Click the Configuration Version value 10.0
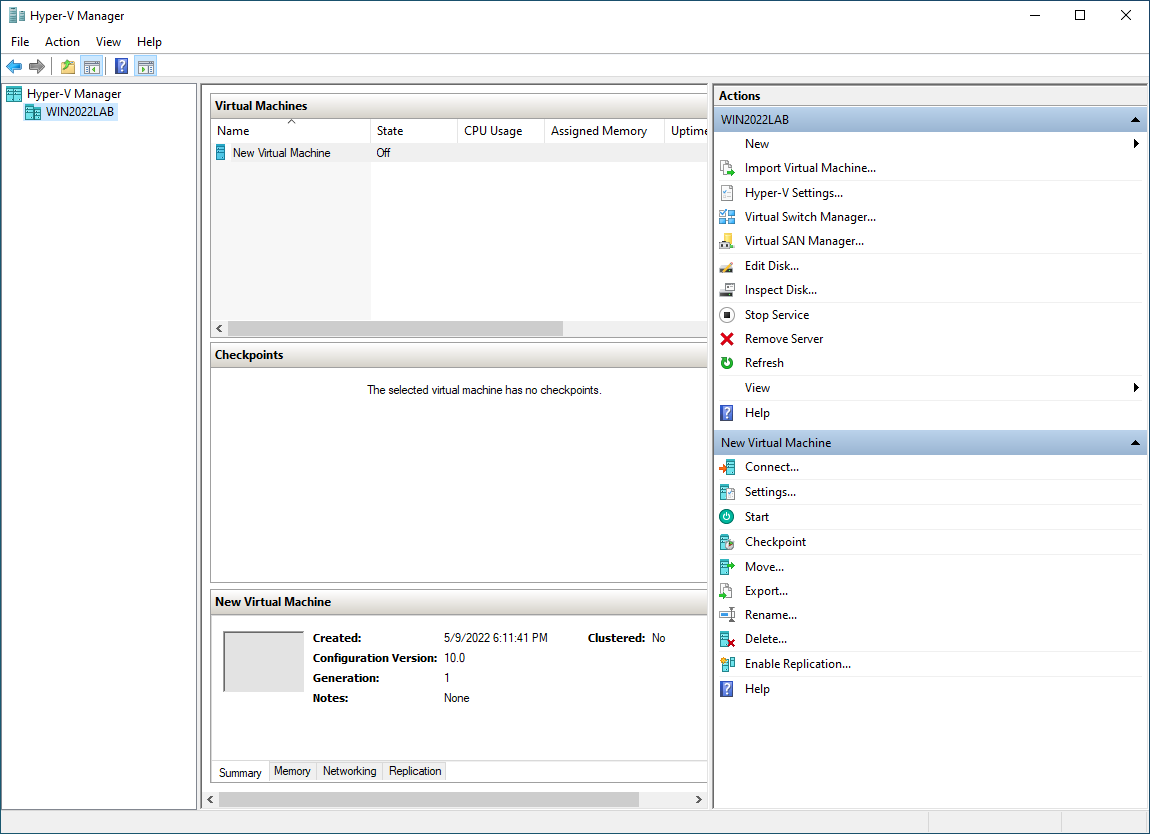1150x834 pixels. click(x=455, y=658)
